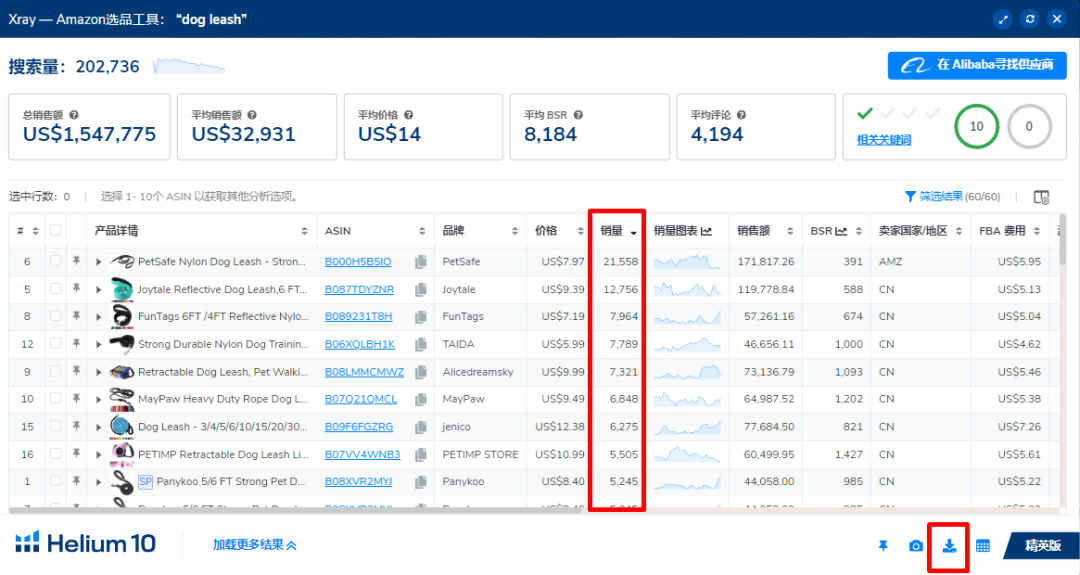Open help icon beside 平均 BSR
Viewport: 1080px width, 575px height.
point(578,115)
